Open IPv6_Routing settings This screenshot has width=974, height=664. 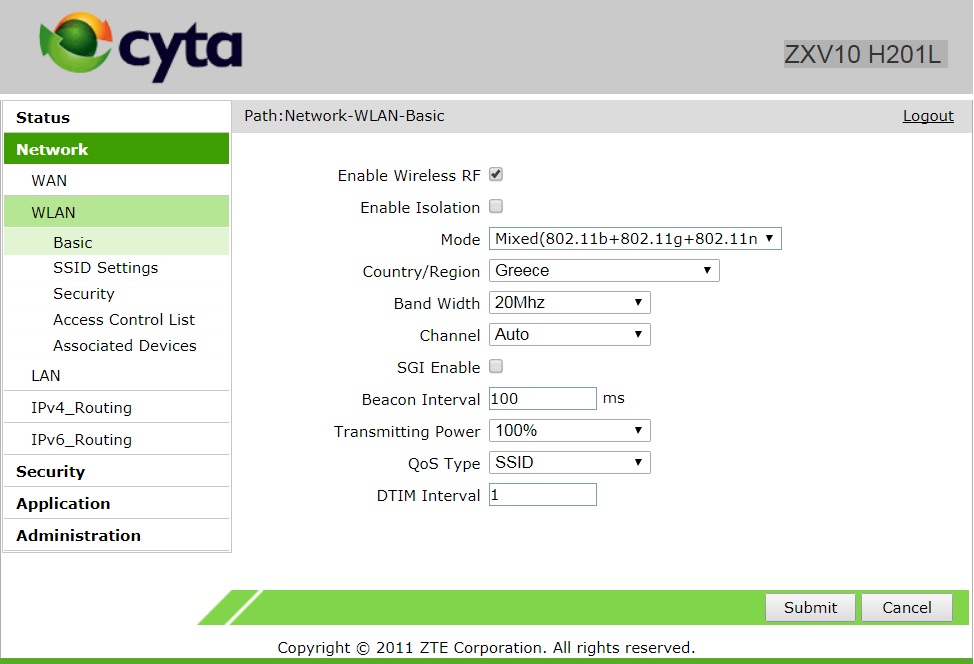tap(117, 440)
